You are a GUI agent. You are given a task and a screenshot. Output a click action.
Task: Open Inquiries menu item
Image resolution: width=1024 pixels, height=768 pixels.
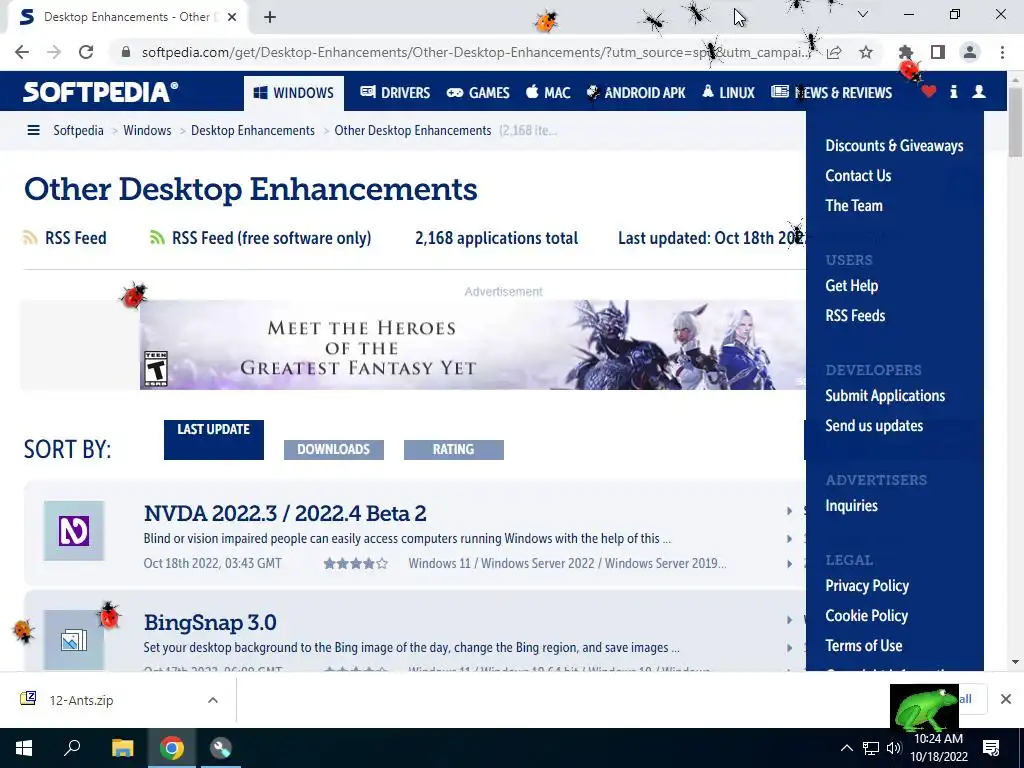(851, 506)
